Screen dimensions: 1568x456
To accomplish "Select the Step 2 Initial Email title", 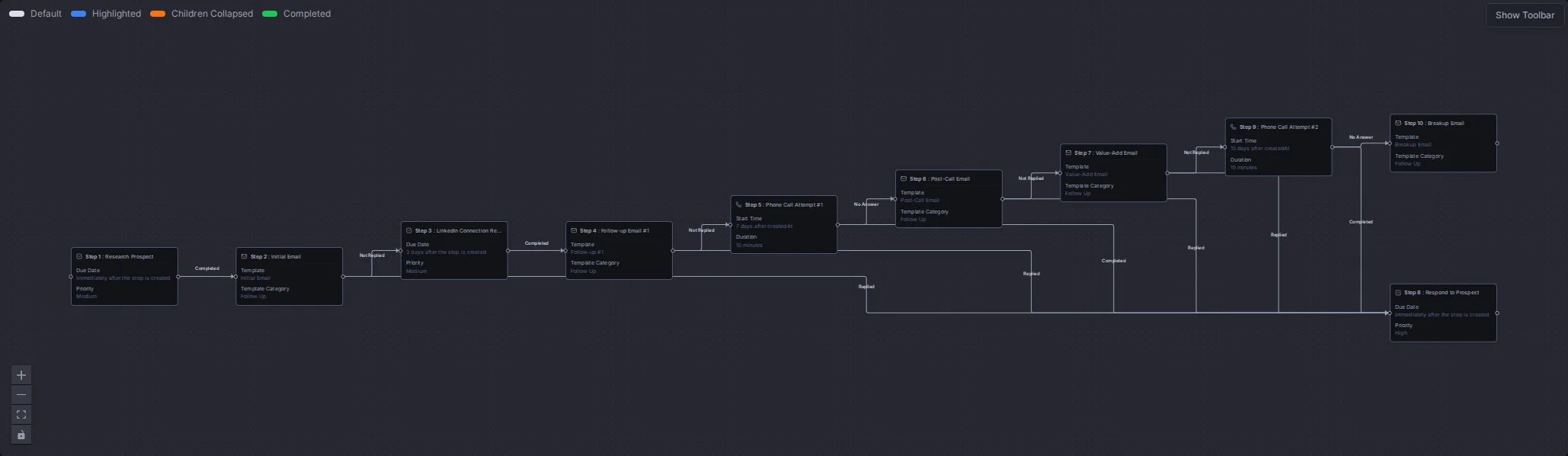I will 276,257.
